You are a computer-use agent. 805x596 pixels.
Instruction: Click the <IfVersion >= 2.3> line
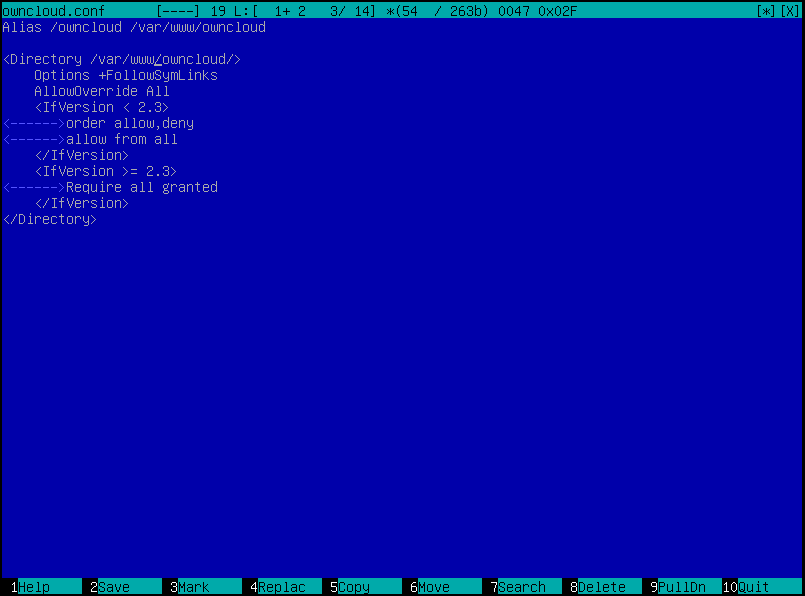[106, 171]
